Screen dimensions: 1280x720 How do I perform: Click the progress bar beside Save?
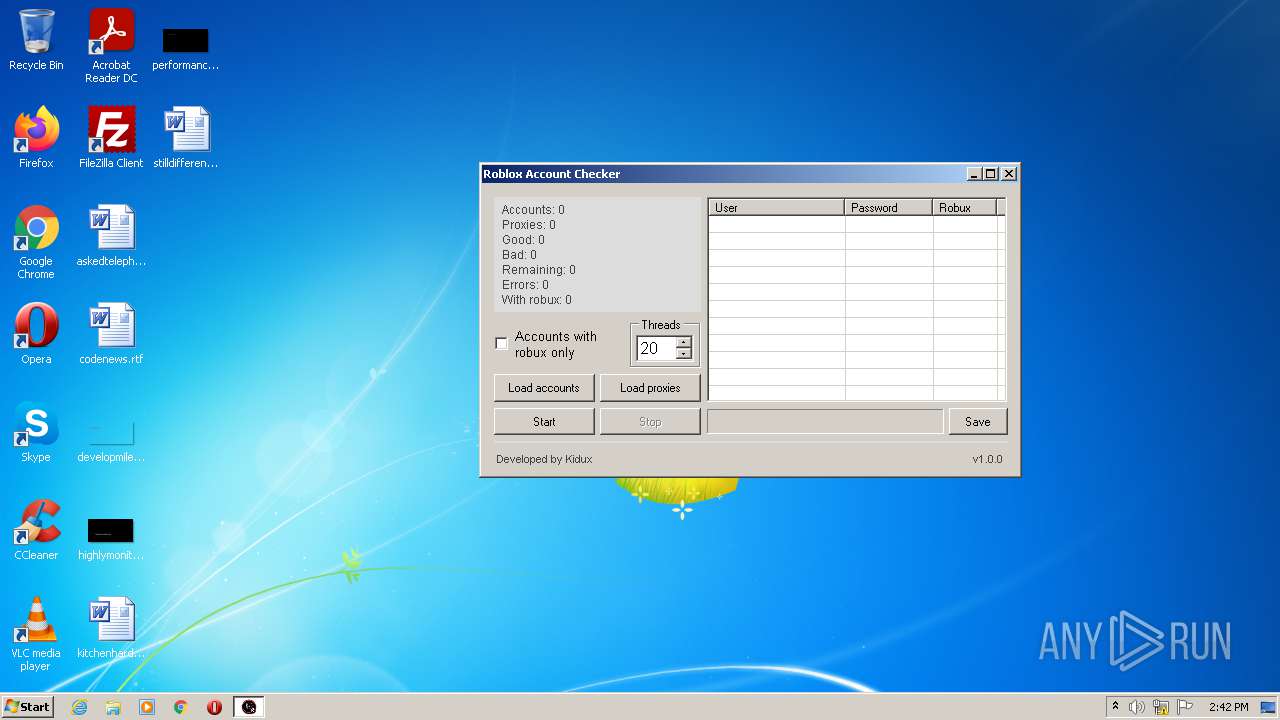click(x=825, y=422)
